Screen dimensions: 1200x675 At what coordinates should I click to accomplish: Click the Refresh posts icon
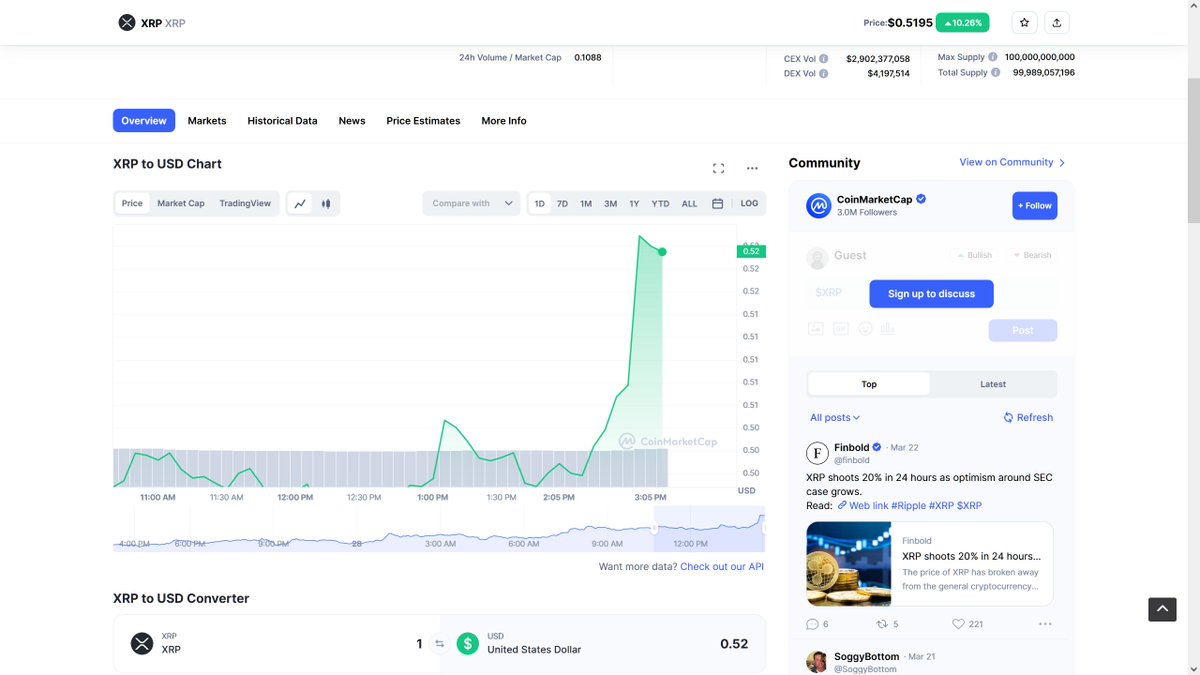[x=1008, y=418]
